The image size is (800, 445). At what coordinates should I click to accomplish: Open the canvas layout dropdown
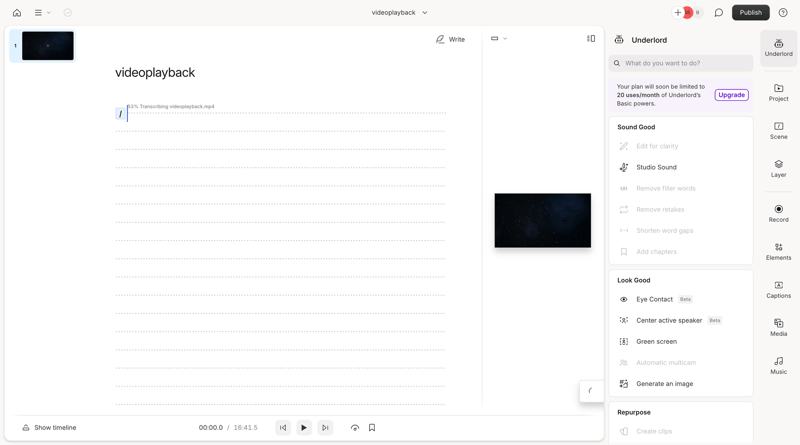point(499,38)
